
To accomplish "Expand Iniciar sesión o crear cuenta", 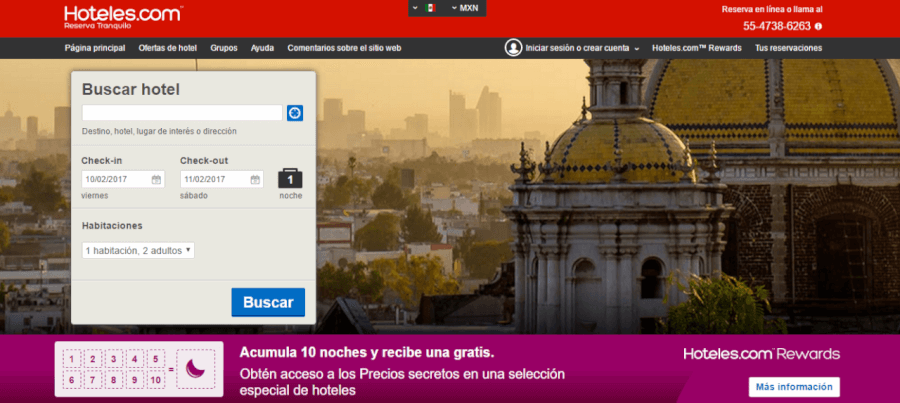I will (582, 48).
